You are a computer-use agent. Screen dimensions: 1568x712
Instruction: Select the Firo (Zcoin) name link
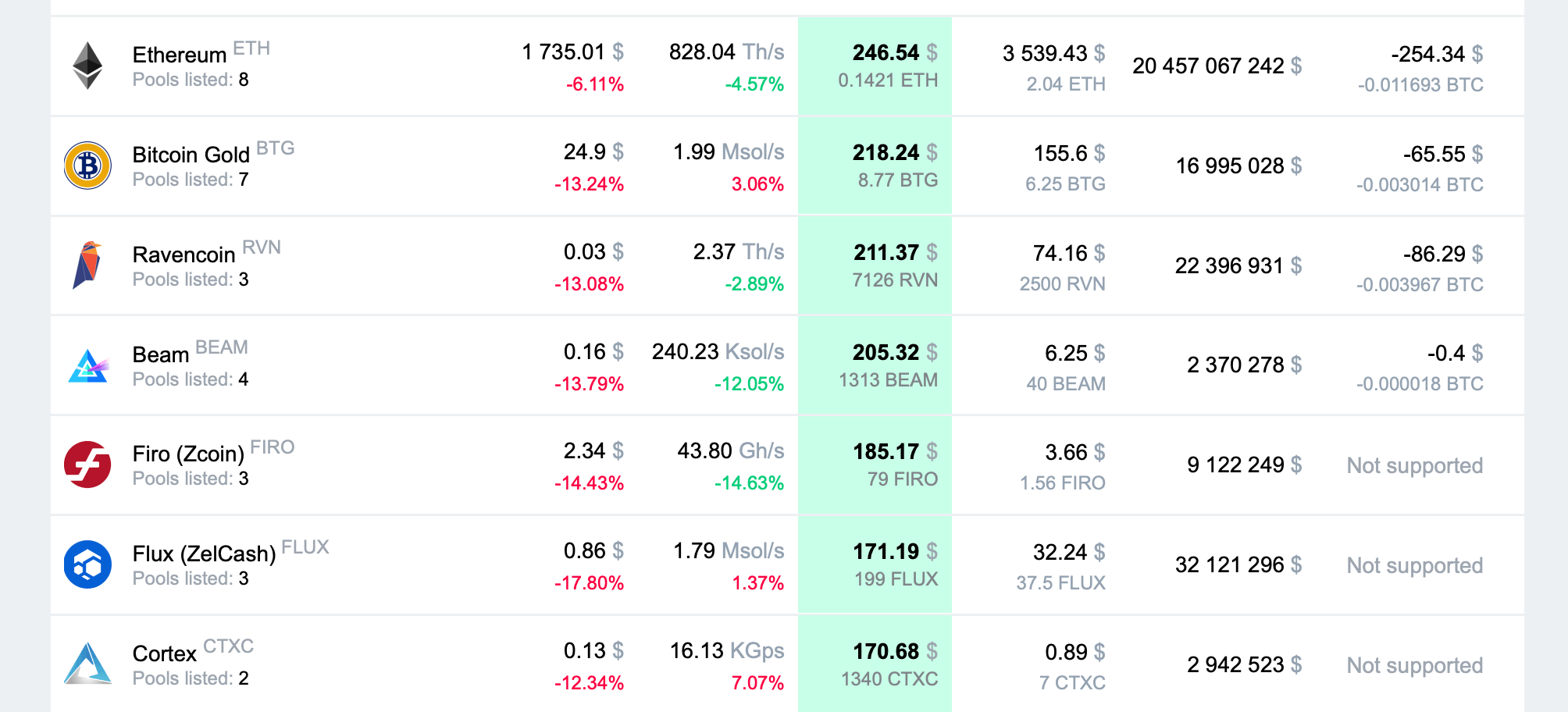click(188, 454)
